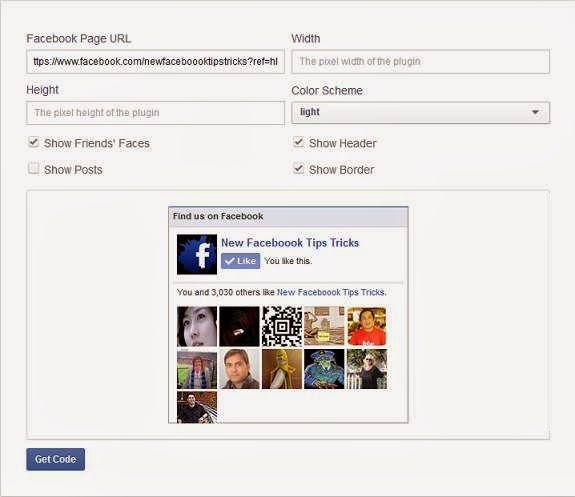Screen dimensions: 575x497
Task: Uncheck the Show Border checkbox
Action: click(299, 168)
